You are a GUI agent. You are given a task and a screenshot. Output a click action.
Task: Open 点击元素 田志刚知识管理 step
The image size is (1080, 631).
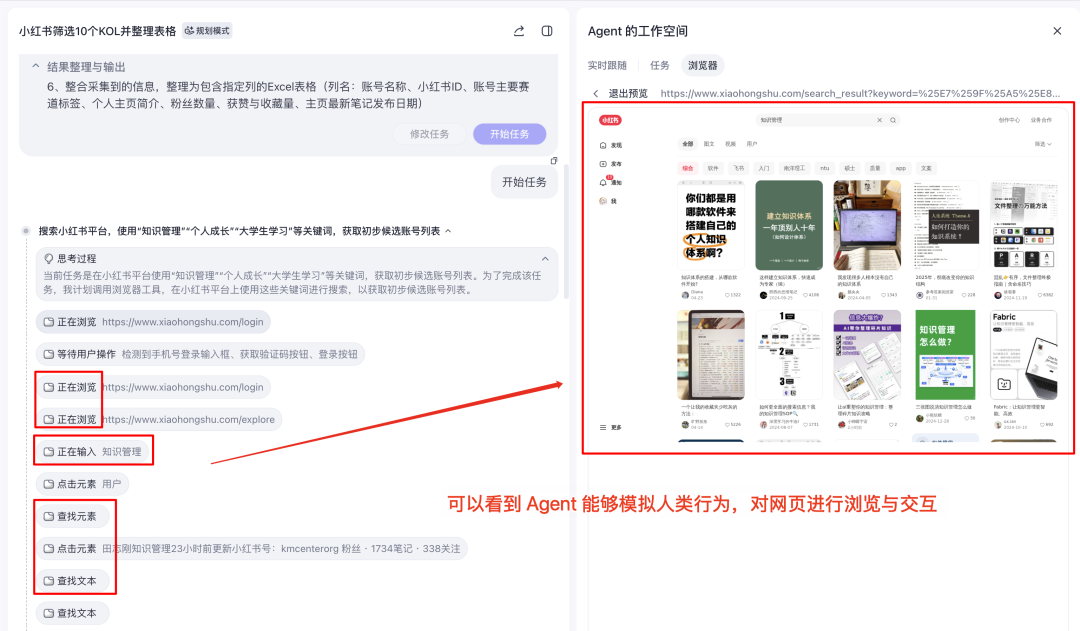click(252, 549)
